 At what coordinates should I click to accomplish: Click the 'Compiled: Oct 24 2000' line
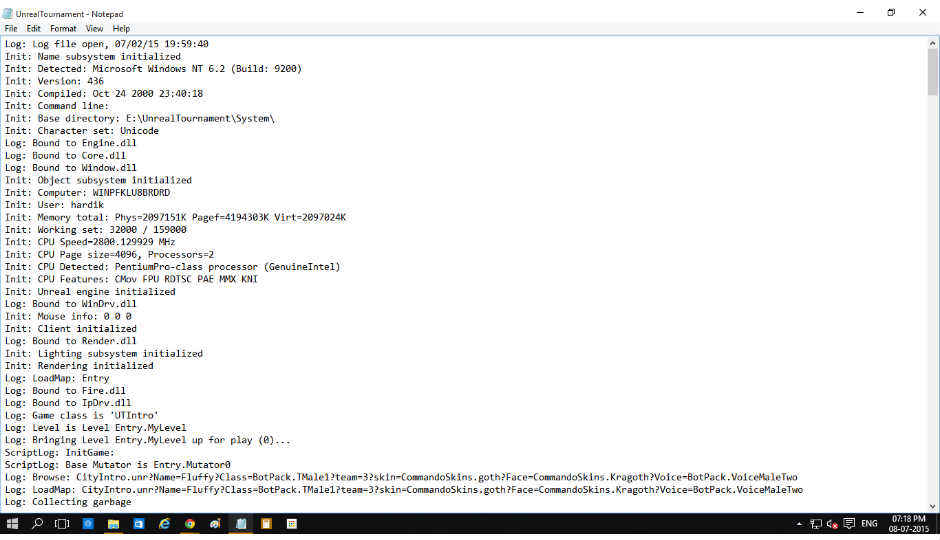pyautogui.click(x=104, y=93)
